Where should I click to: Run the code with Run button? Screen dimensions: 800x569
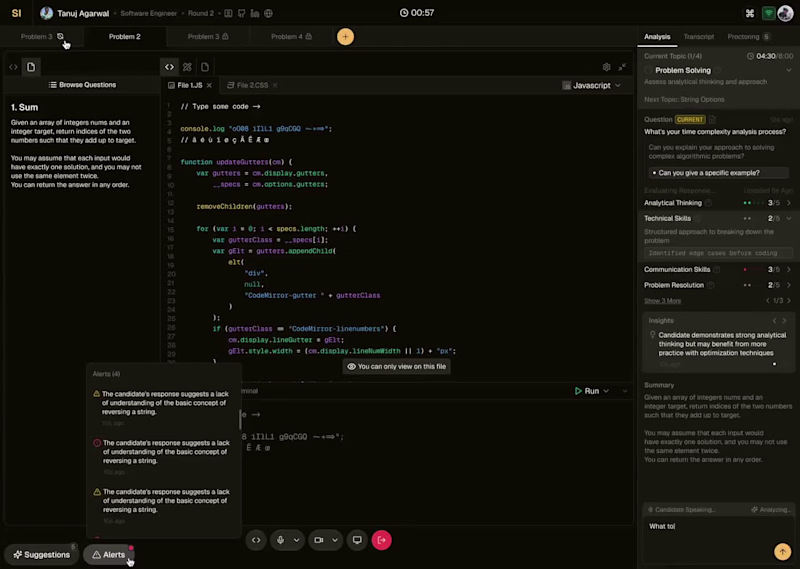(x=587, y=391)
